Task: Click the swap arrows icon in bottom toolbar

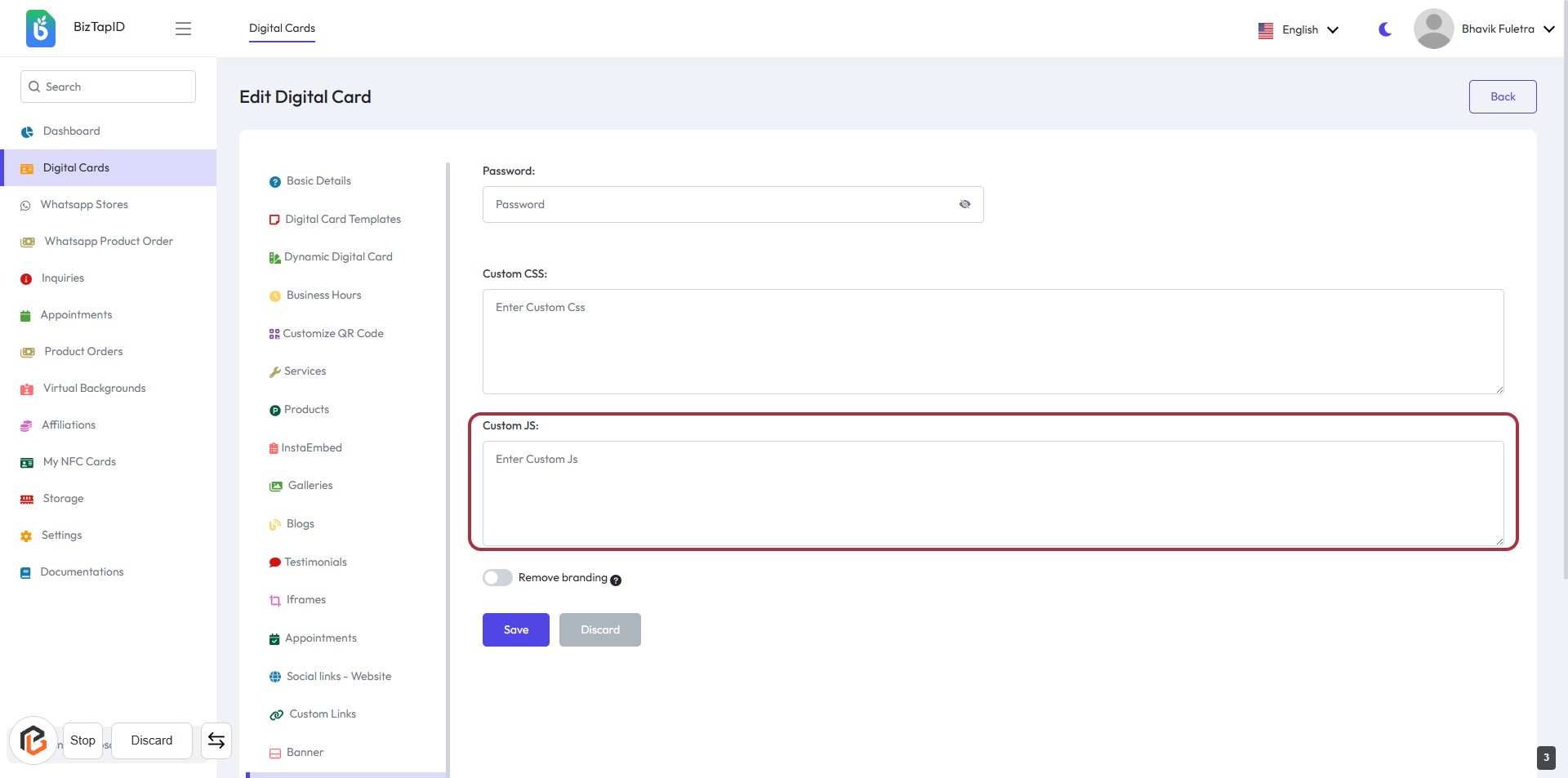Action: (x=216, y=740)
